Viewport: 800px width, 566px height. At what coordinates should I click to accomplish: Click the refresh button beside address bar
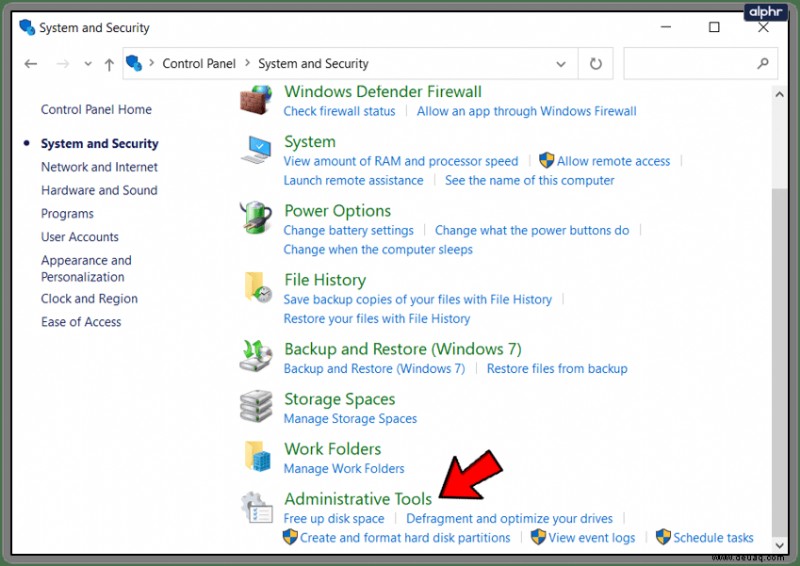[x=595, y=64]
